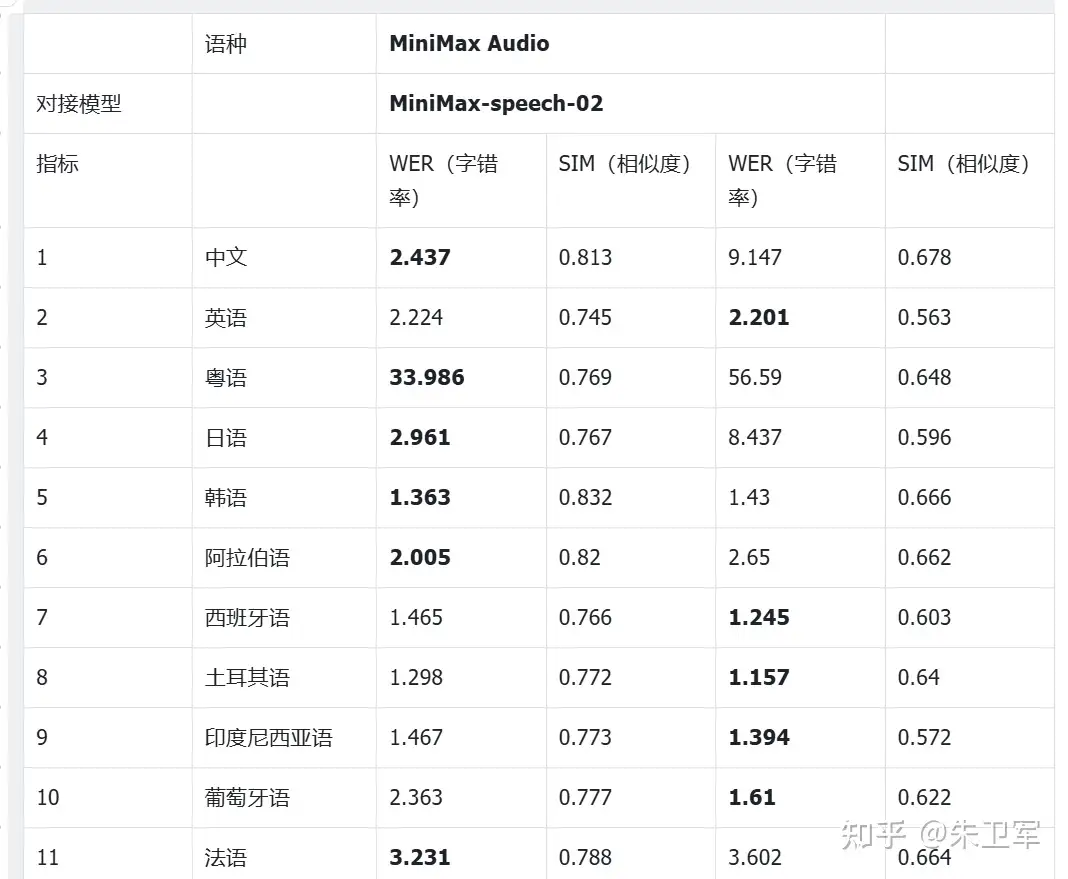Select the 2.65 WER value

pyautogui.click(x=749, y=558)
